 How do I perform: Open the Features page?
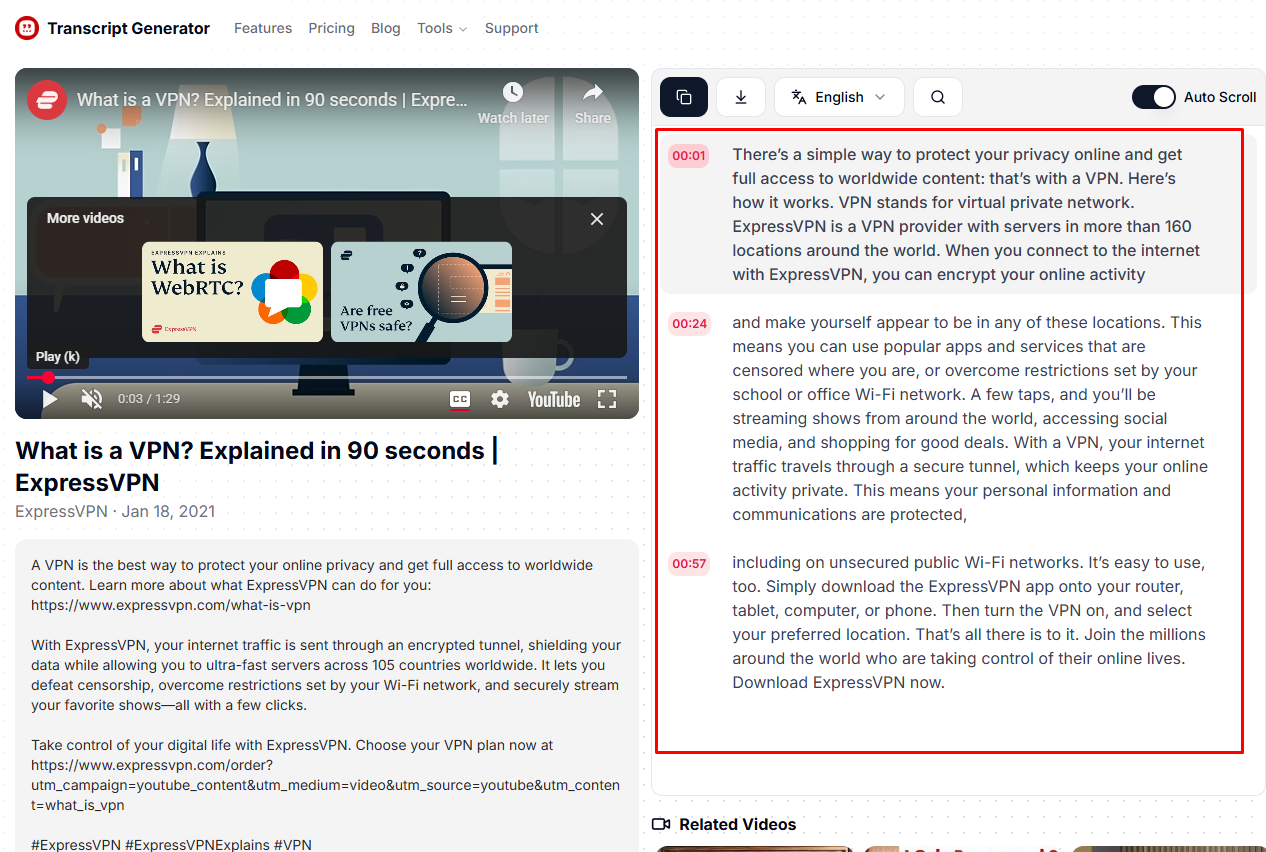click(x=263, y=28)
